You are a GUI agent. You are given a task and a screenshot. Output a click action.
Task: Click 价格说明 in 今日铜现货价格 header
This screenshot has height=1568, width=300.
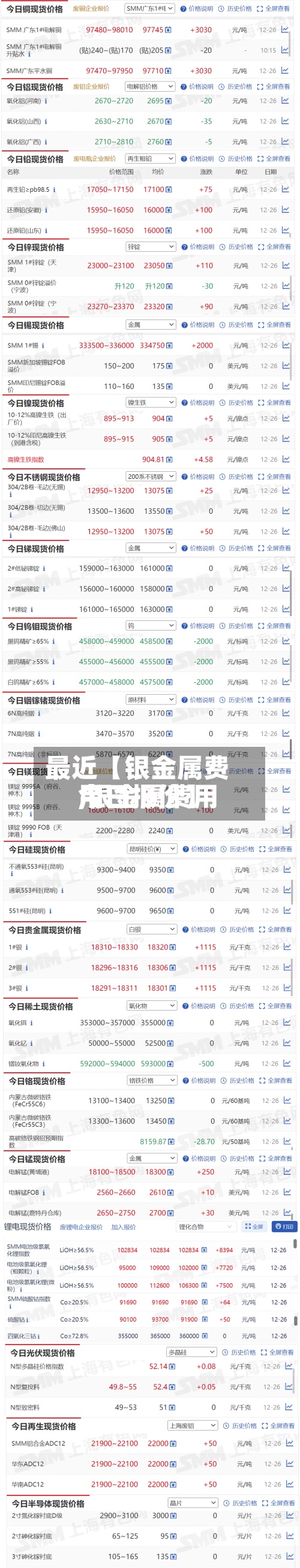click(x=197, y=9)
